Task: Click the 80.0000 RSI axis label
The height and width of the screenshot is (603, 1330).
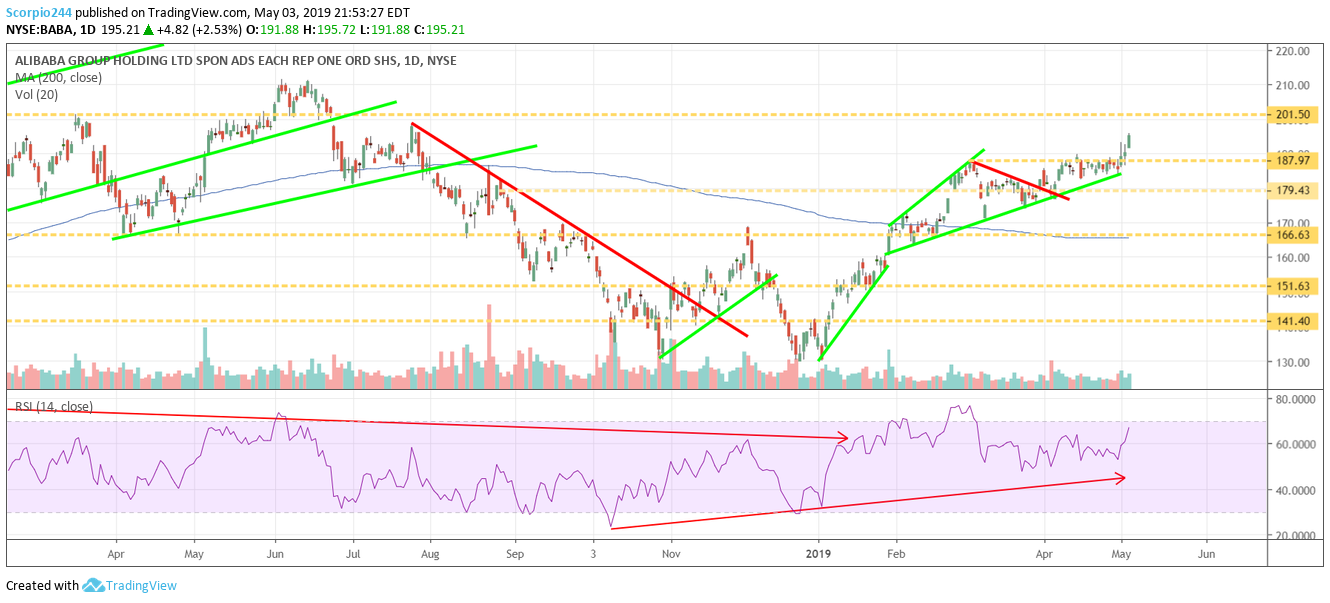Action: 1295,399
